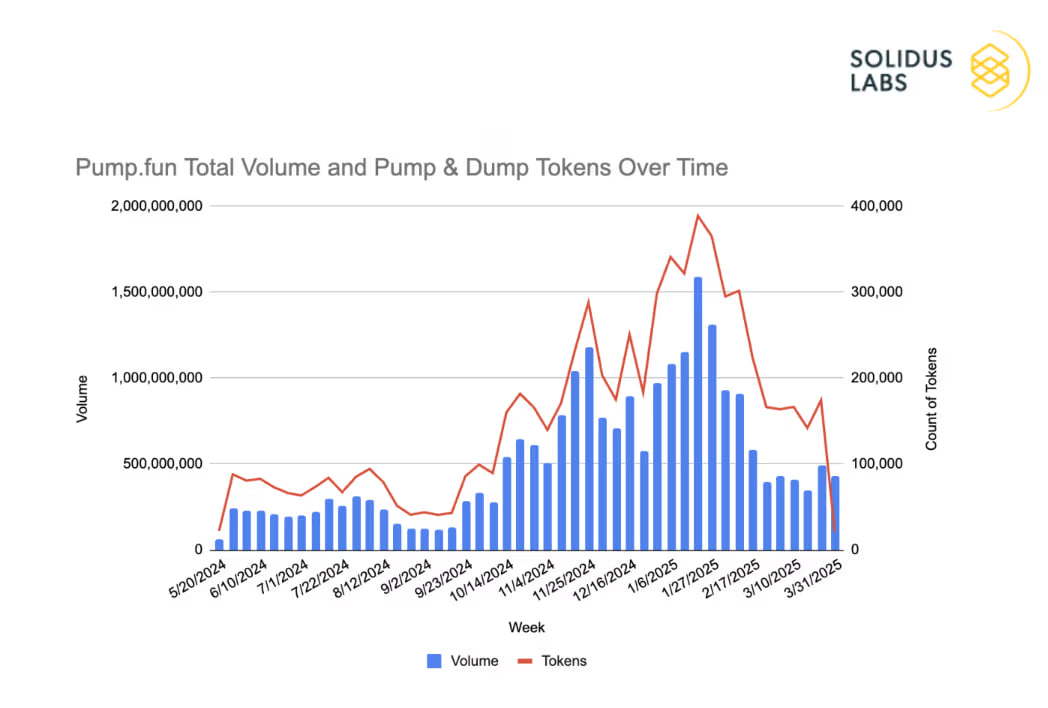Click the red line's highest peak
Image resolution: width=1048 pixels, height=708 pixels.
pyautogui.click(x=697, y=214)
